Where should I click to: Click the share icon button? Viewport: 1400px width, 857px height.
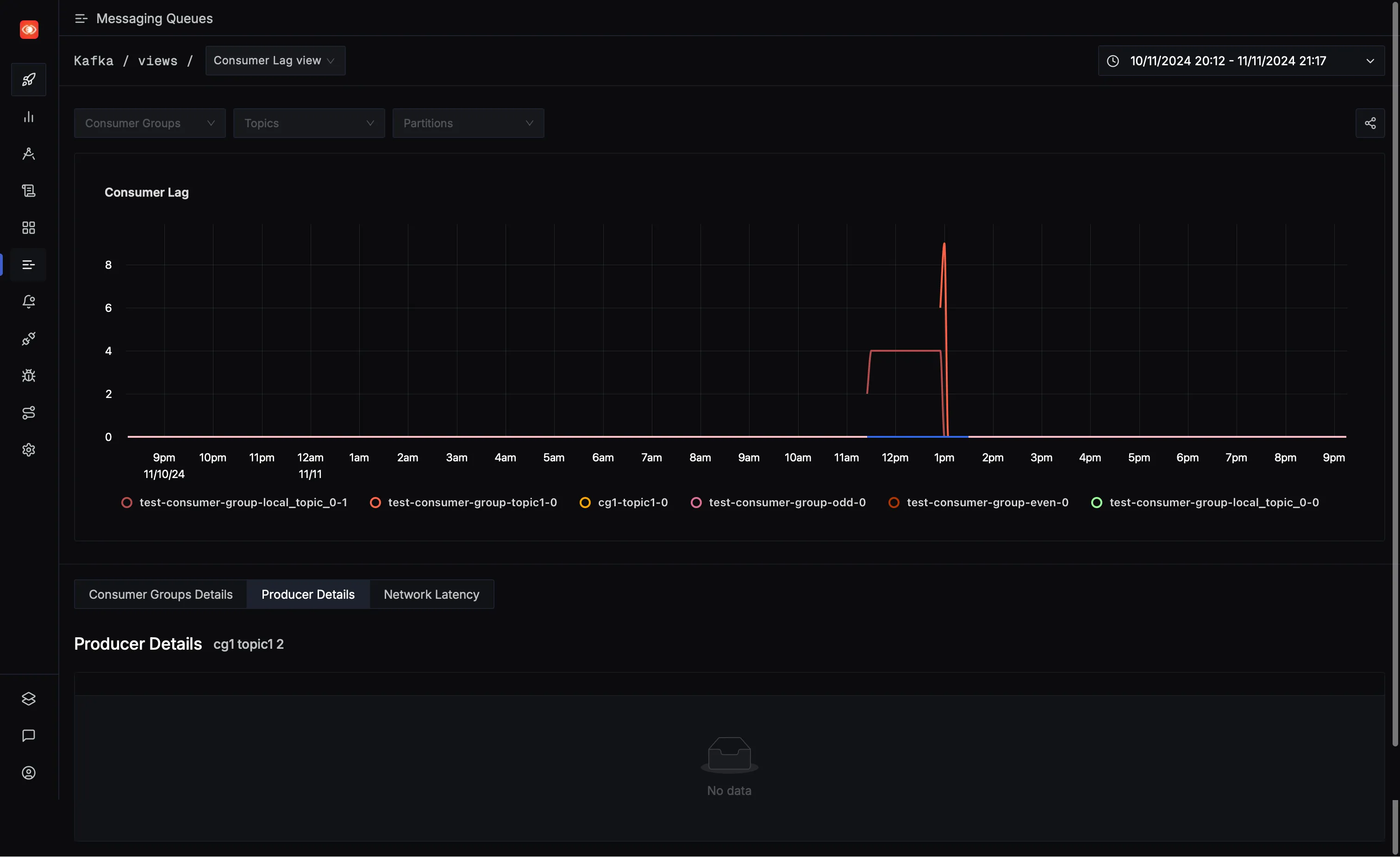[1370, 123]
